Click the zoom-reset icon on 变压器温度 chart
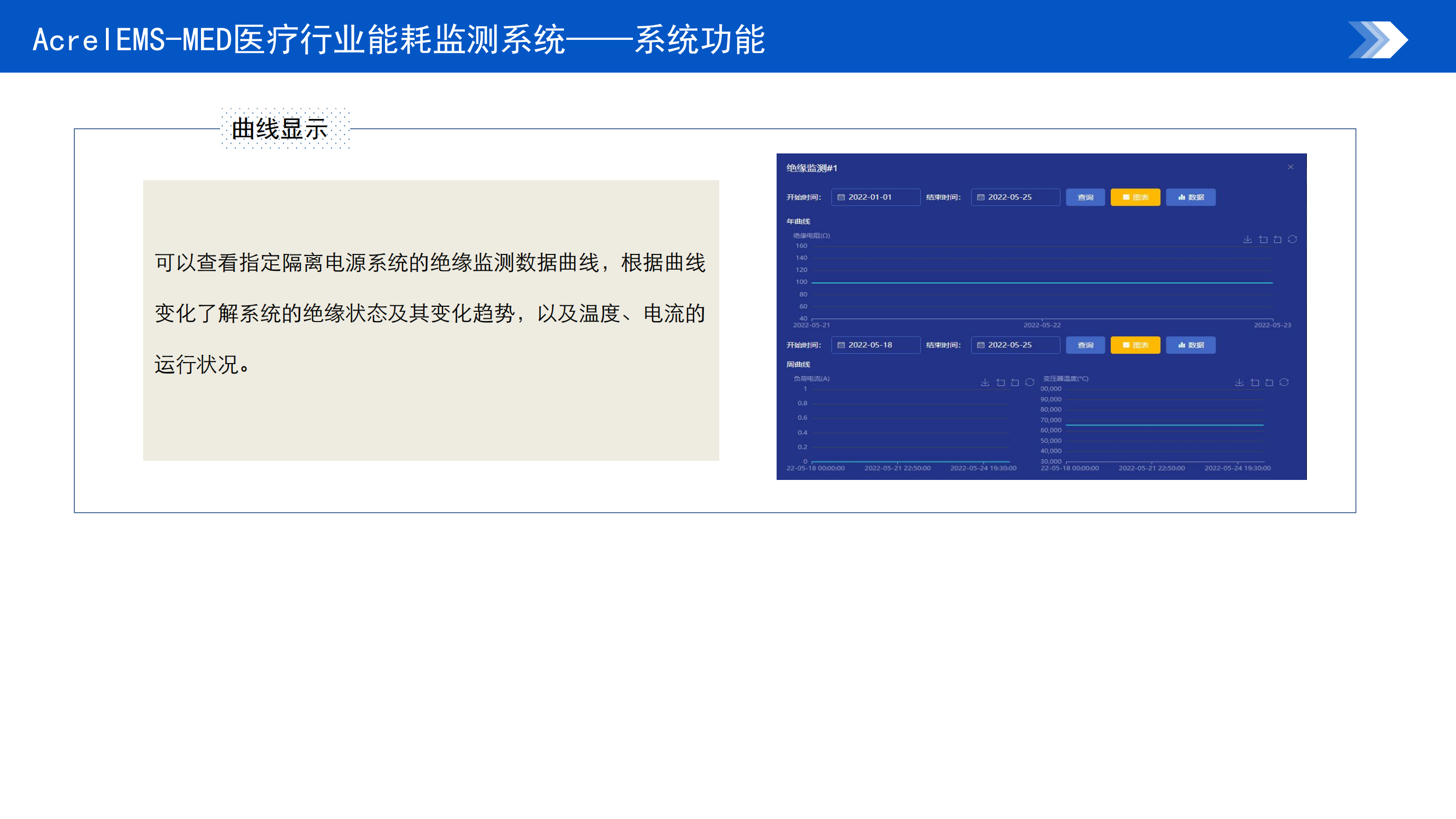This screenshot has width=1456, height=819. click(x=1269, y=383)
